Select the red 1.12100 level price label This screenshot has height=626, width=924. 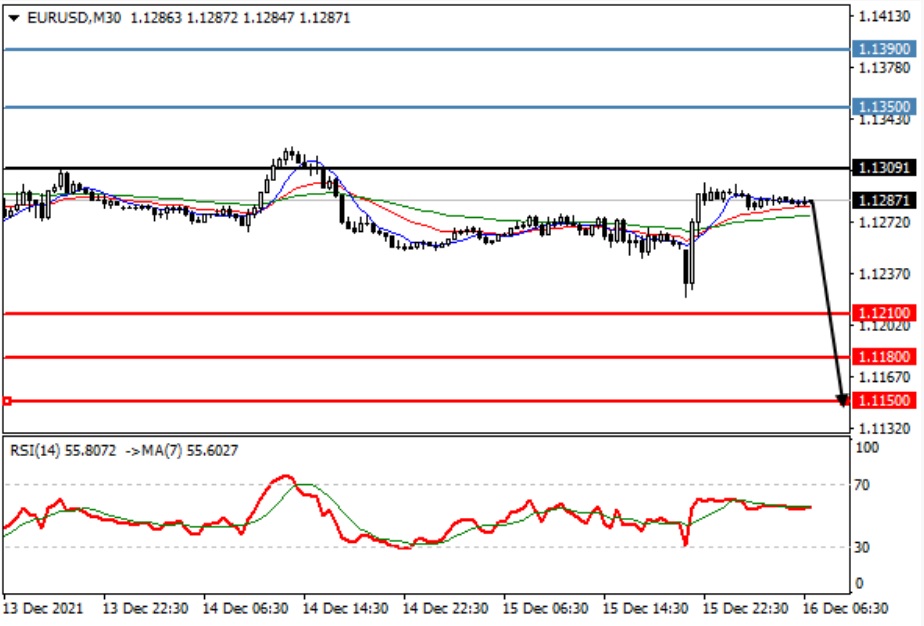[884, 313]
